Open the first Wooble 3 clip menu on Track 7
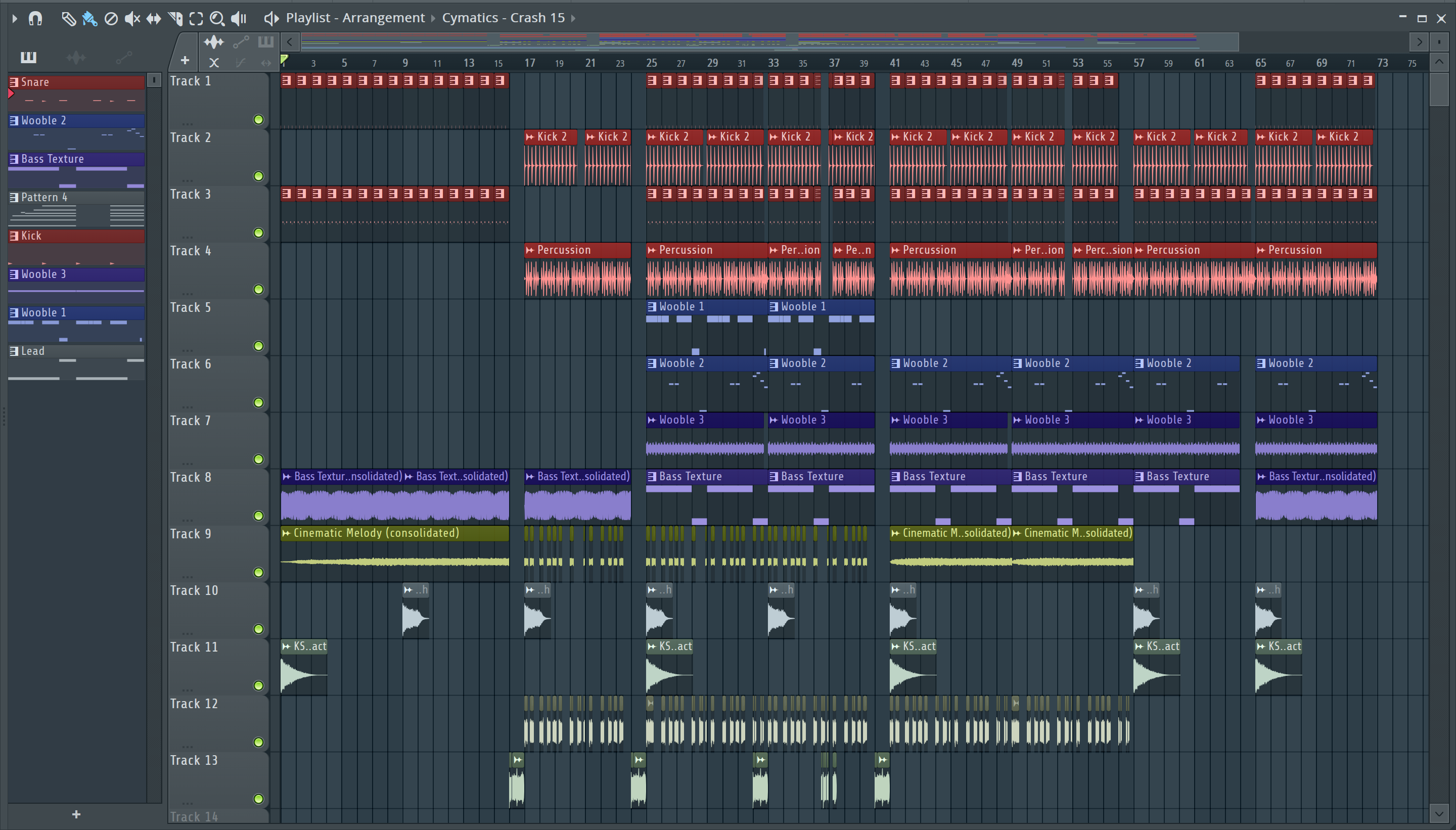 pyautogui.click(x=652, y=420)
